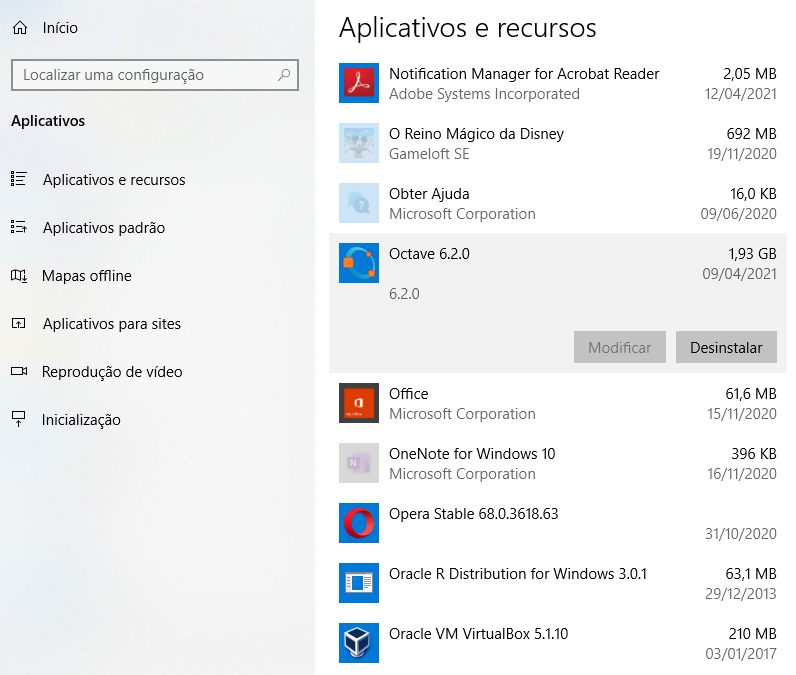
Task: Click the OneNote for Windows 10 icon
Action: tap(359, 463)
